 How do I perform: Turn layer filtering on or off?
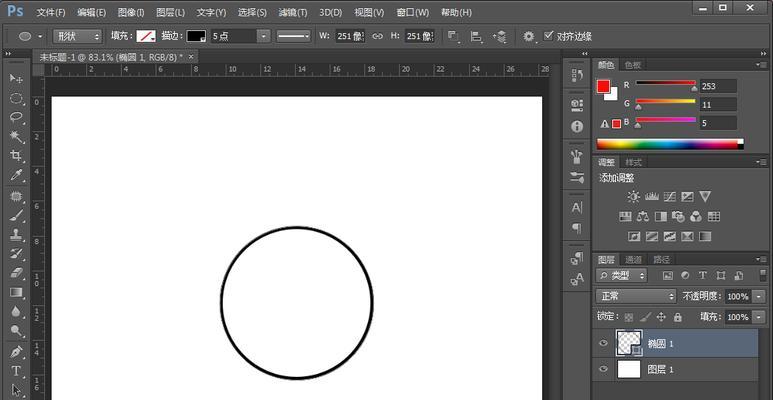pos(763,275)
